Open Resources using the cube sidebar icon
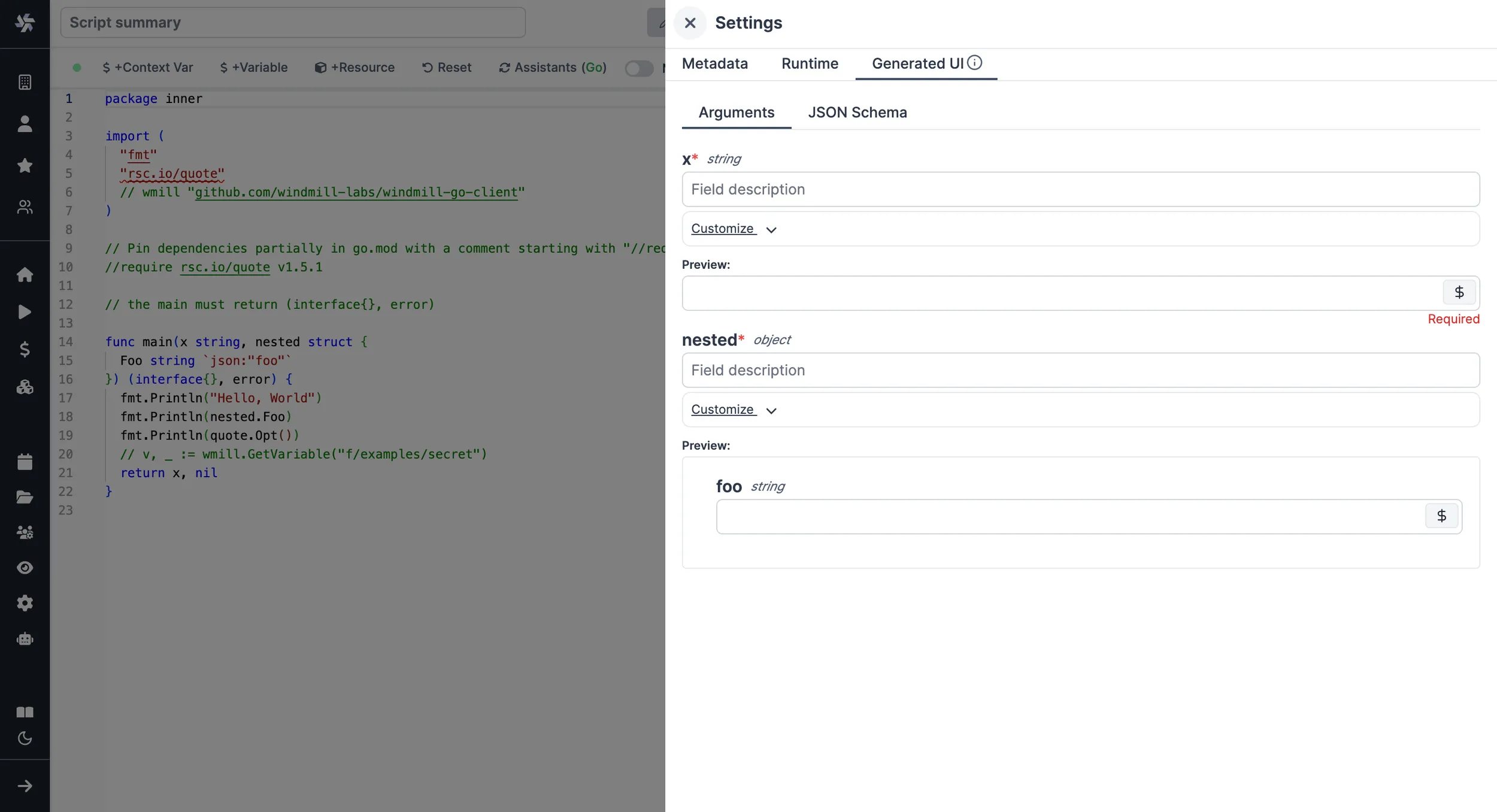The image size is (1497, 812). coord(25,387)
